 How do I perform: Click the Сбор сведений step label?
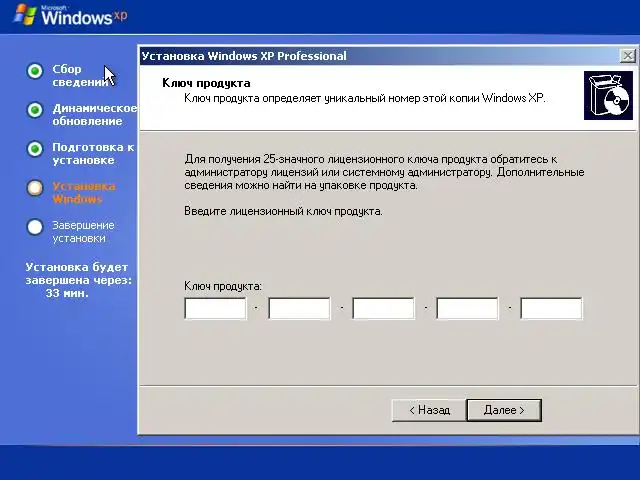(80, 76)
